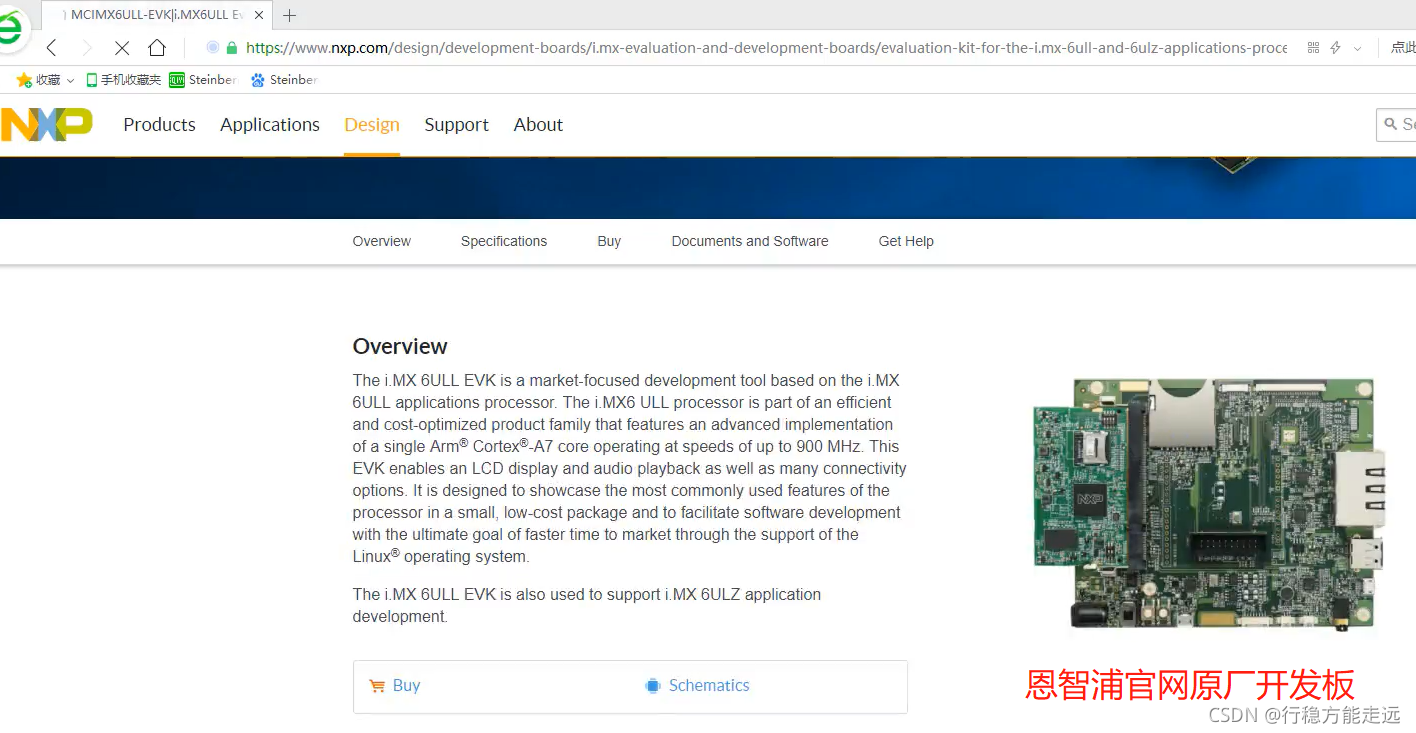Click the green padlock security icon
This screenshot has height=733, width=1416.
[x=232, y=47]
